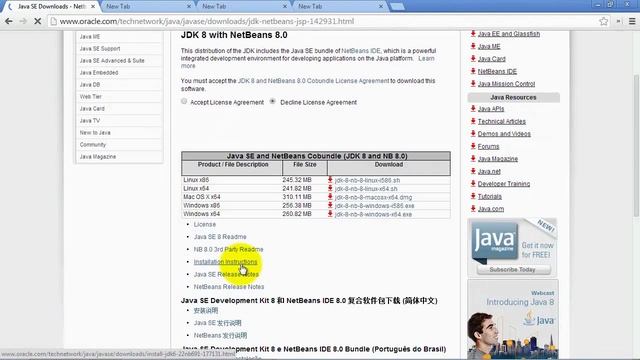Bookmark this page with the star icon
This screenshot has height=360, width=640.
coord(603,21)
